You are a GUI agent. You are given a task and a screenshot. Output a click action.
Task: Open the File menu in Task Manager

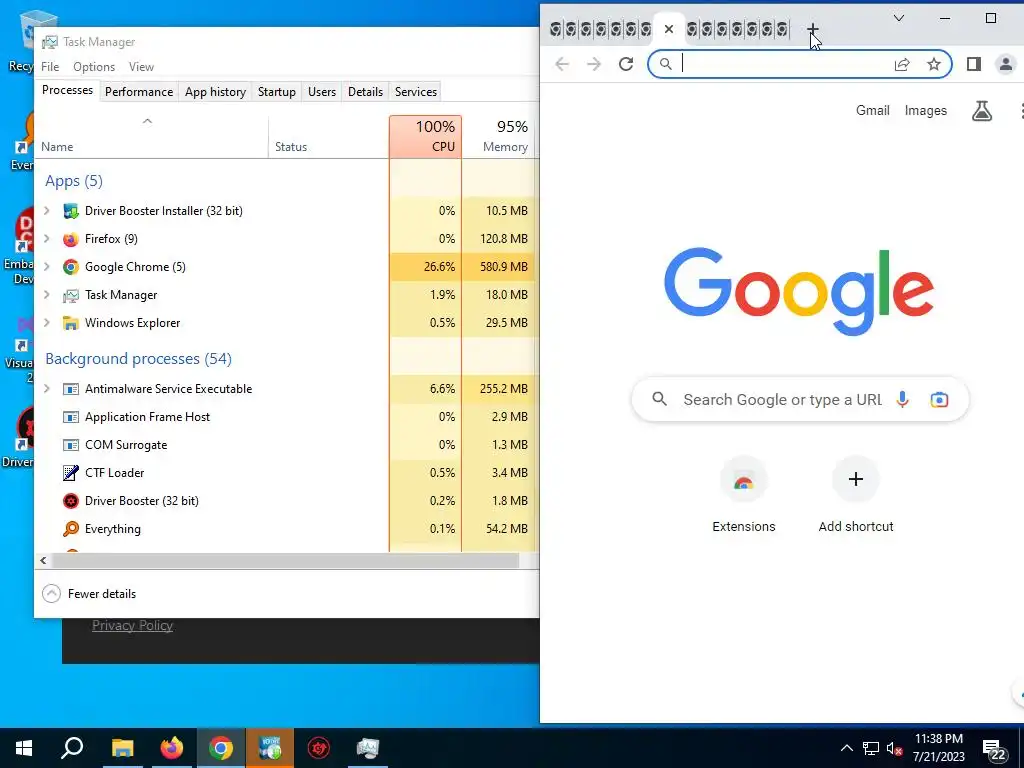click(50, 67)
